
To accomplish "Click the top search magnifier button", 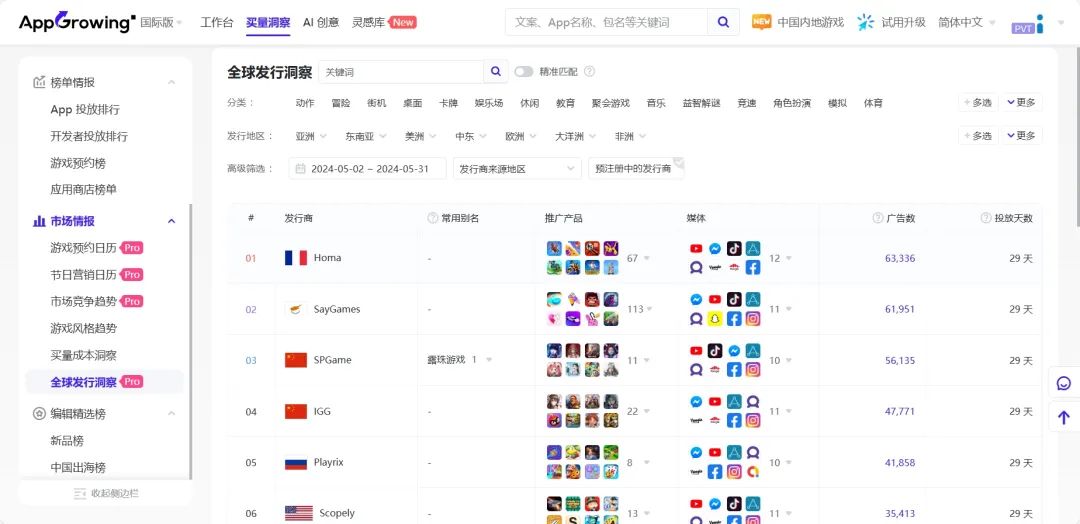I will point(723,22).
